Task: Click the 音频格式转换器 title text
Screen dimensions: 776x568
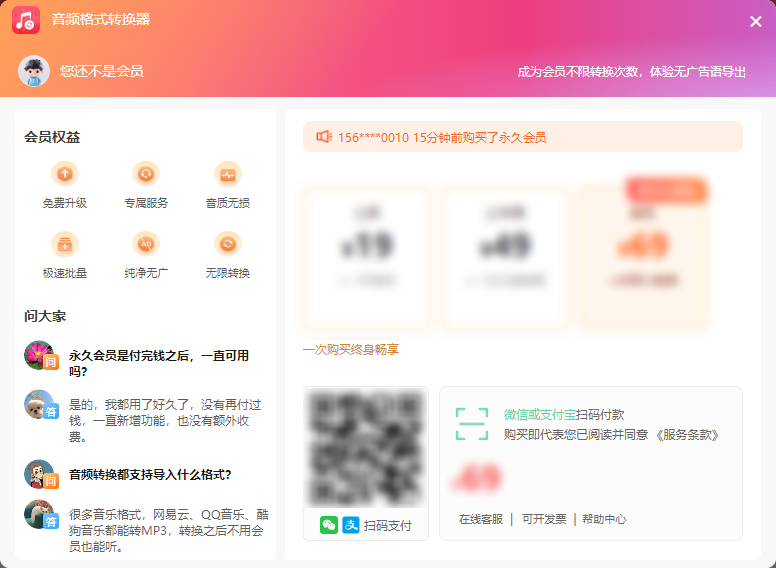Action: (x=101, y=19)
